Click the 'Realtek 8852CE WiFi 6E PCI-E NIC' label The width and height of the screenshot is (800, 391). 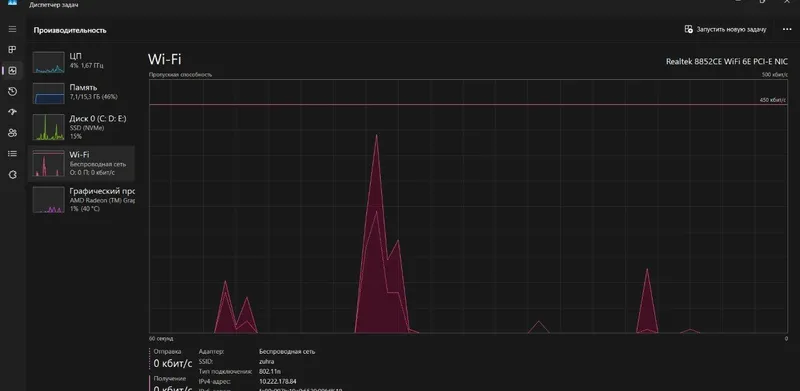[x=727, y=61]
